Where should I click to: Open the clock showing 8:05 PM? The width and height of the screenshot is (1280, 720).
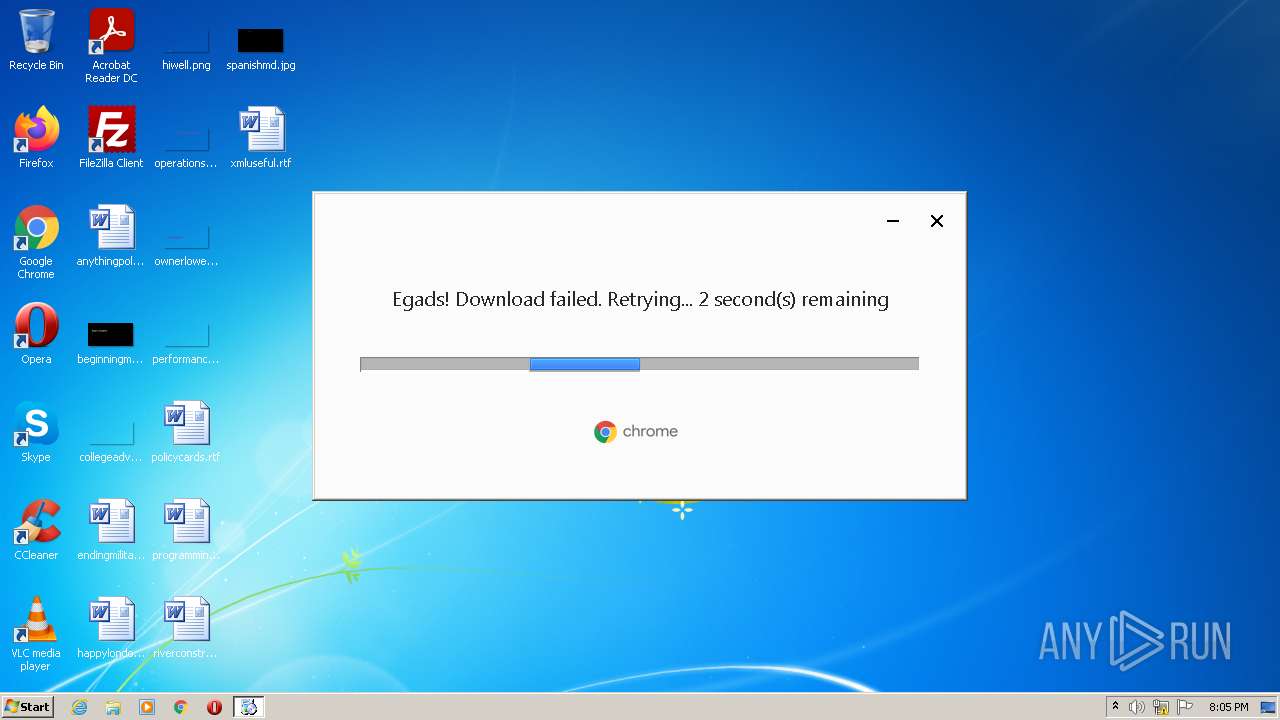pyautogui.click(x=1228, y=707)
